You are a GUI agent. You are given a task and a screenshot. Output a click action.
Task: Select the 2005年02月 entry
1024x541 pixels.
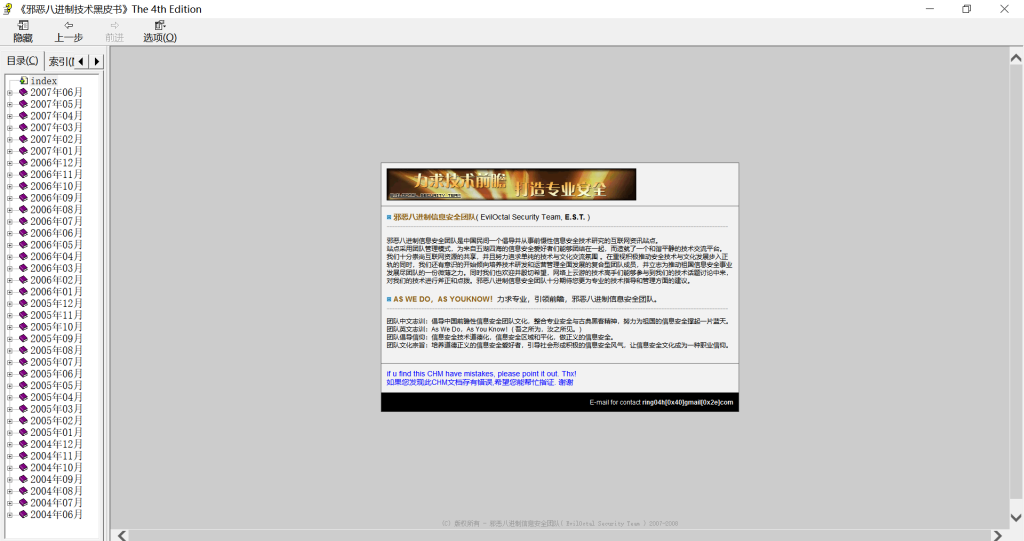click(x=56, y=421)
